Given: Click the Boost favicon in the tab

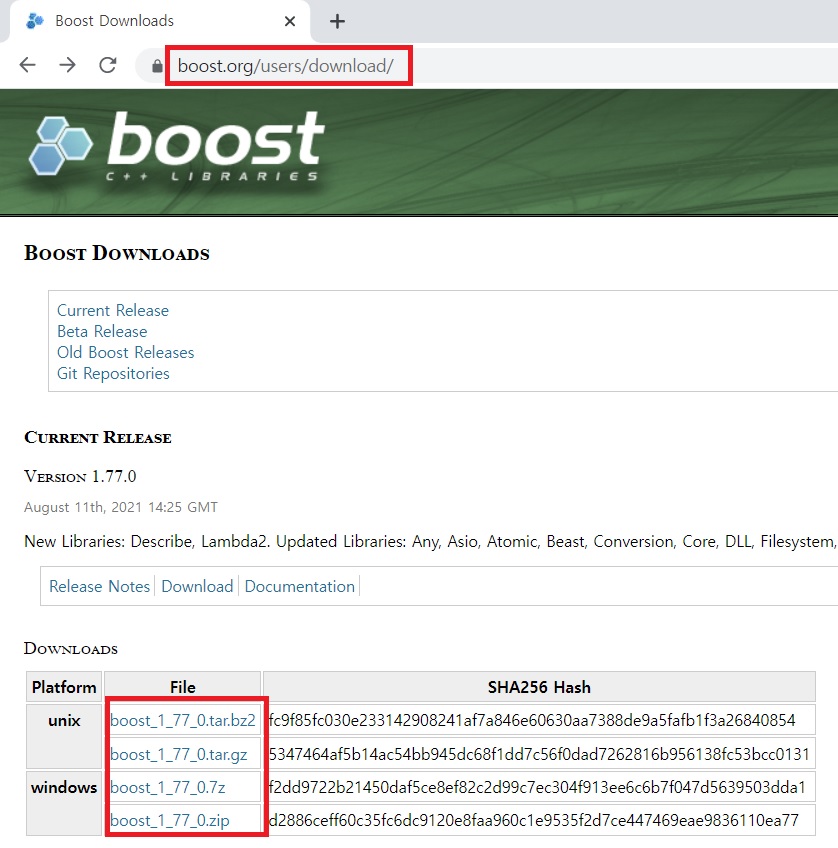Looking at the screenshot, I should 35,21.
